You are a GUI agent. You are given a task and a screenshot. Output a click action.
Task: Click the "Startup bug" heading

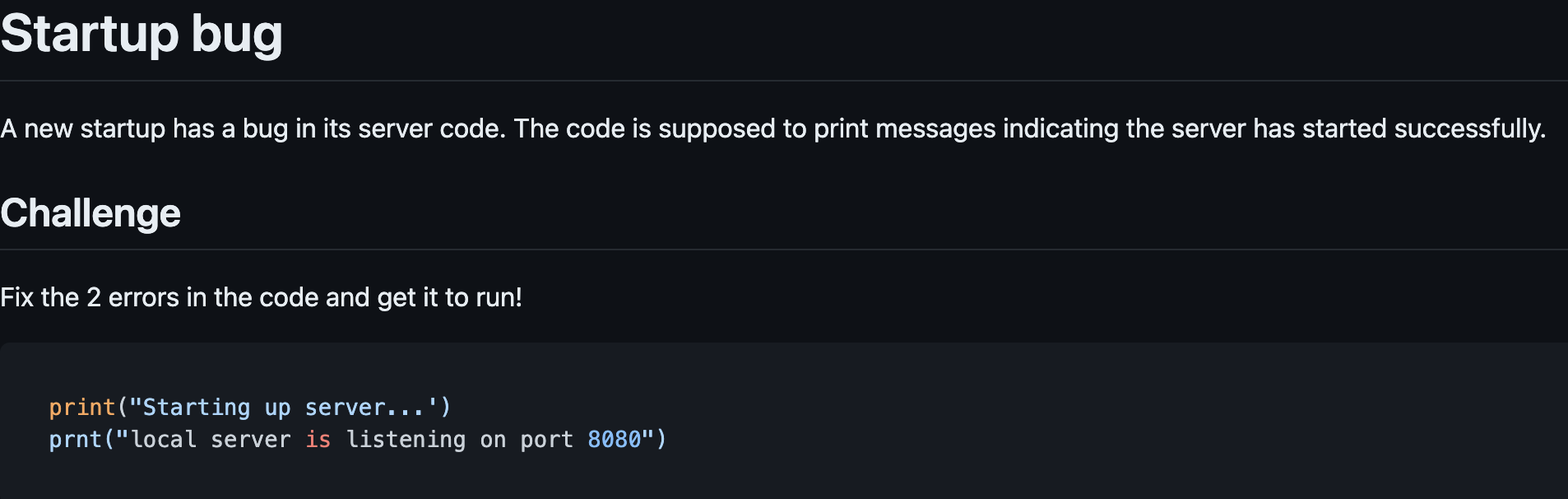coord(141,35)
